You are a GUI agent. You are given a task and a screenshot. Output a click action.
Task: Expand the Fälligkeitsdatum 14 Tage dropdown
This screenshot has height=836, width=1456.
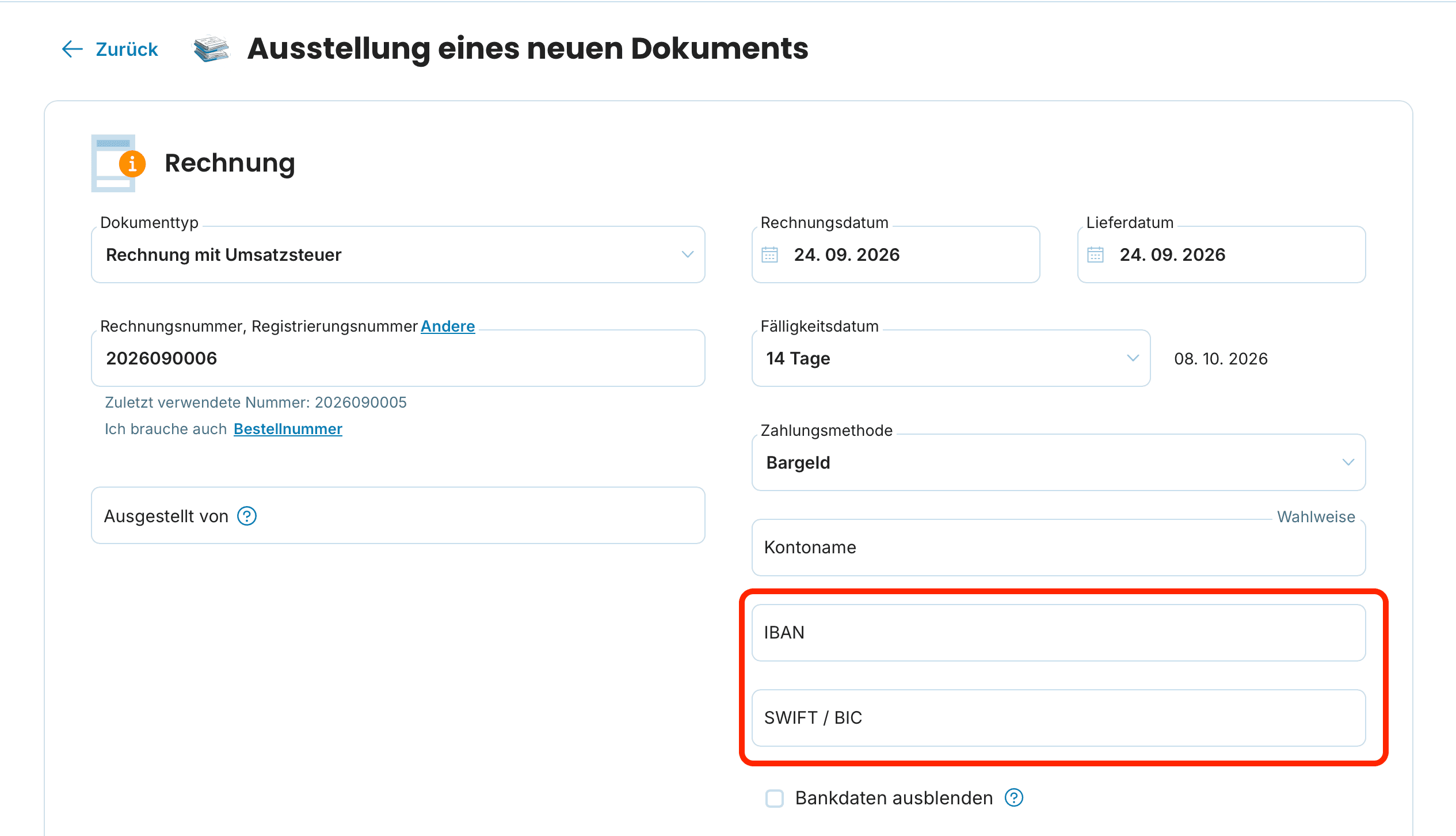click(951, 358)
